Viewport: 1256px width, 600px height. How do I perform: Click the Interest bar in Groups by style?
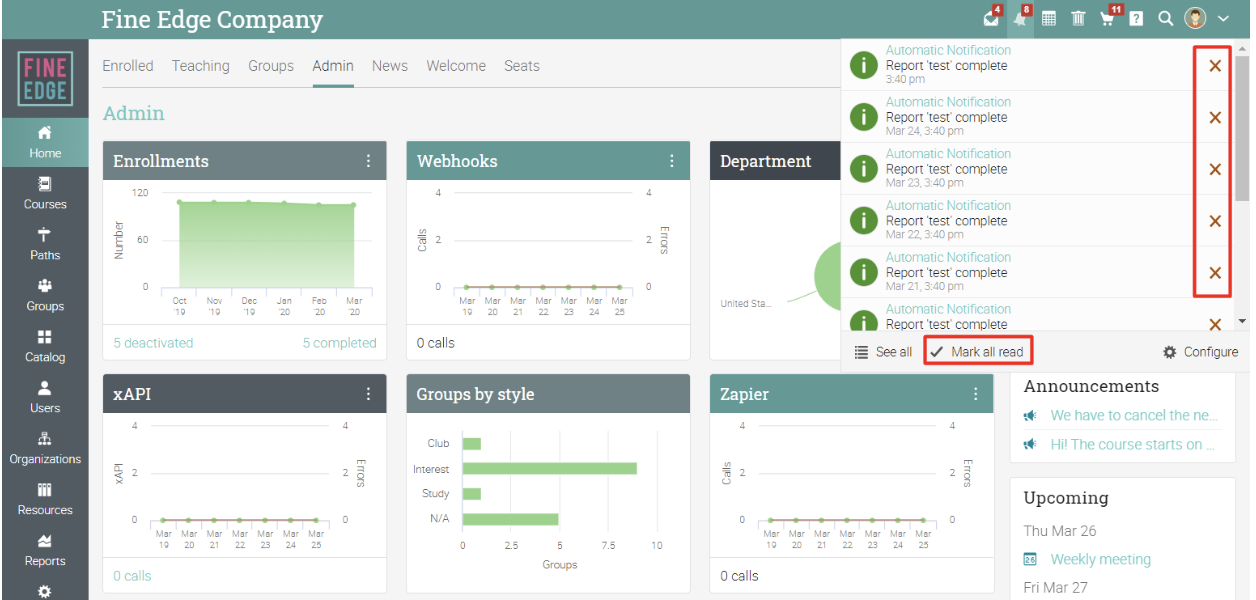tap(549, 468)
